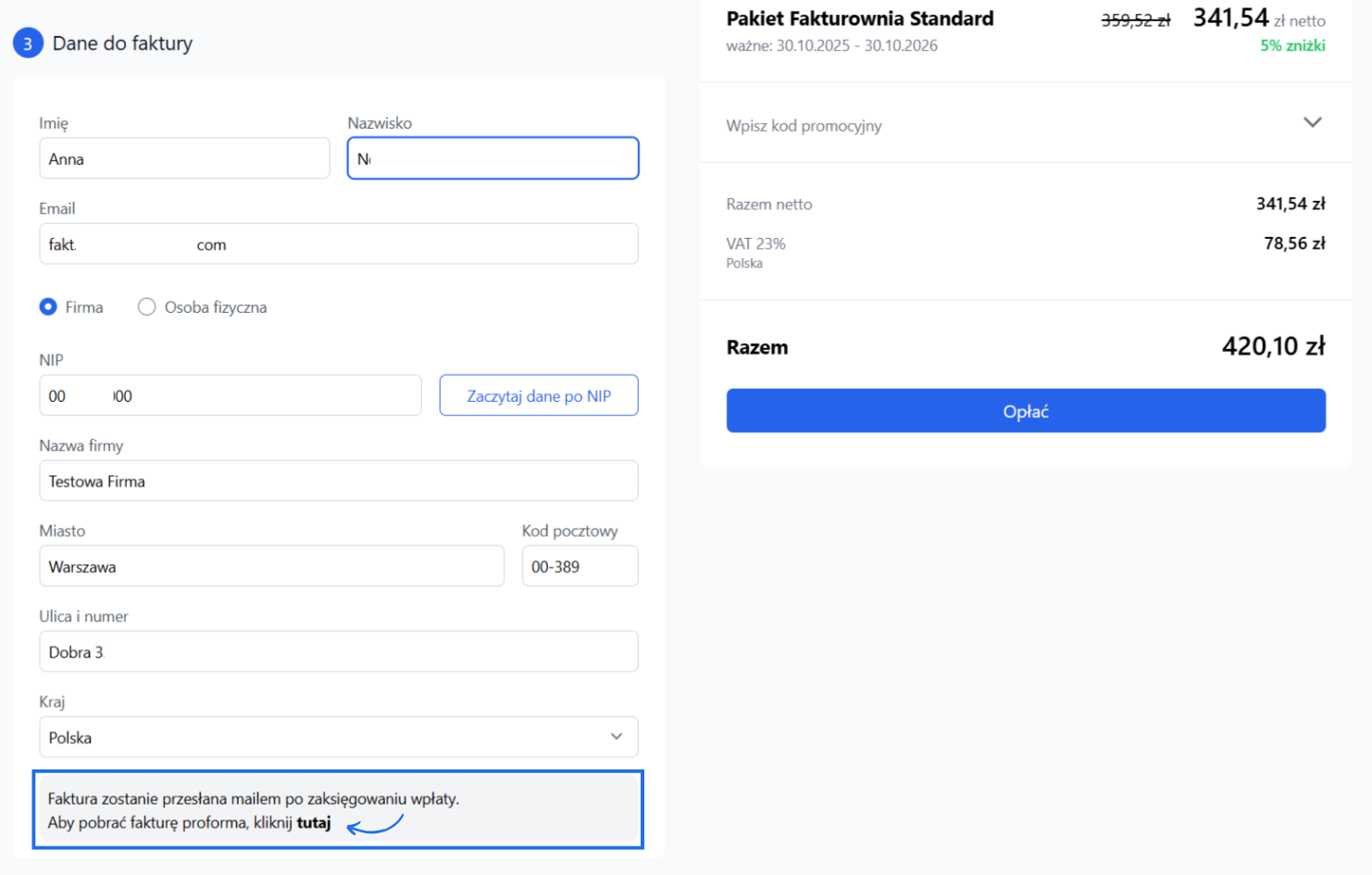1372x875 pixels.
Task: Click into the Nazwisko input field
Action: (493, 159)
